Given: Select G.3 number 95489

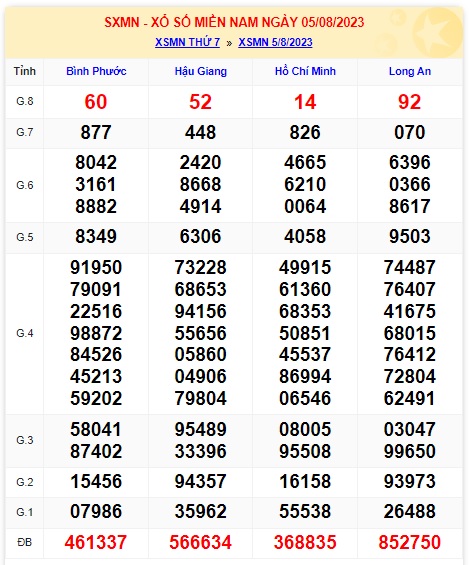Looking at the screenshot, I should click(200, 430).
